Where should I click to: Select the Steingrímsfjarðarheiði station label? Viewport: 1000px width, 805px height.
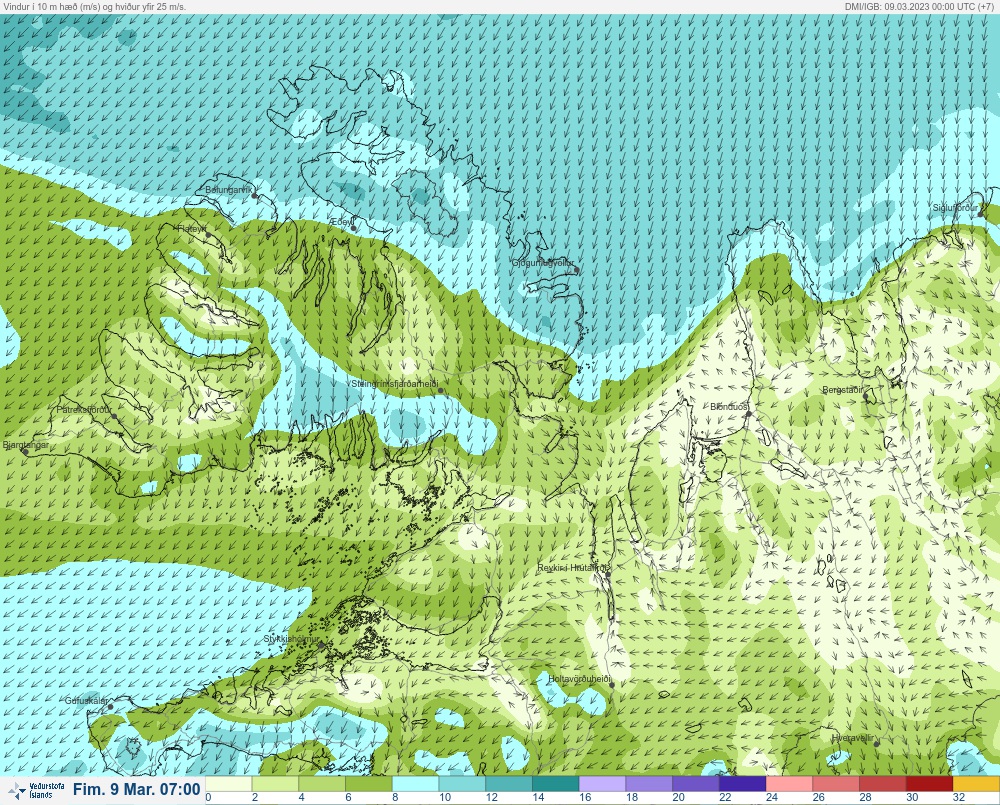(395, 384)
